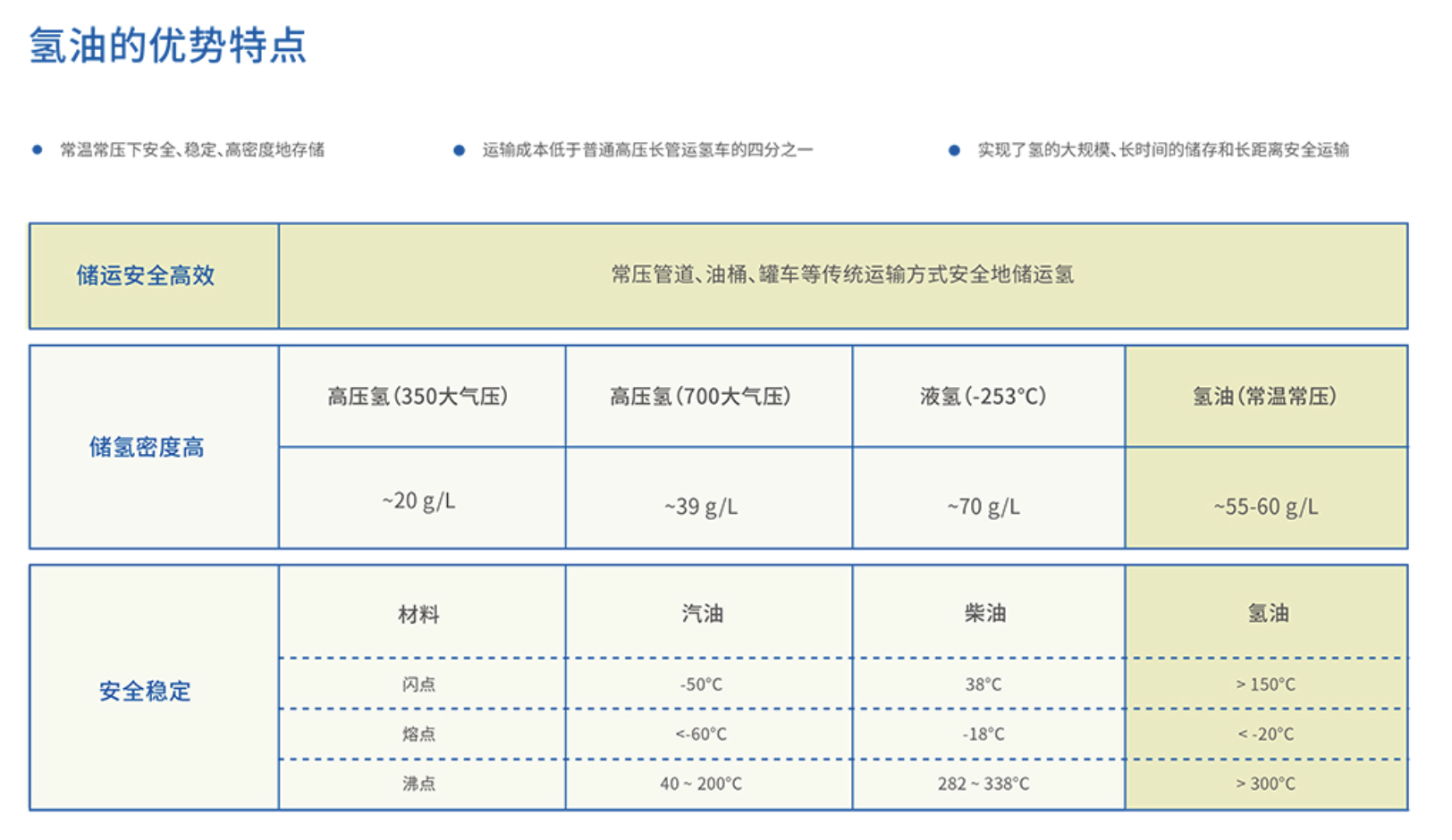Click the 安全稳定 row header
The height and width of the screenshot is (840, 1452).
146,691
